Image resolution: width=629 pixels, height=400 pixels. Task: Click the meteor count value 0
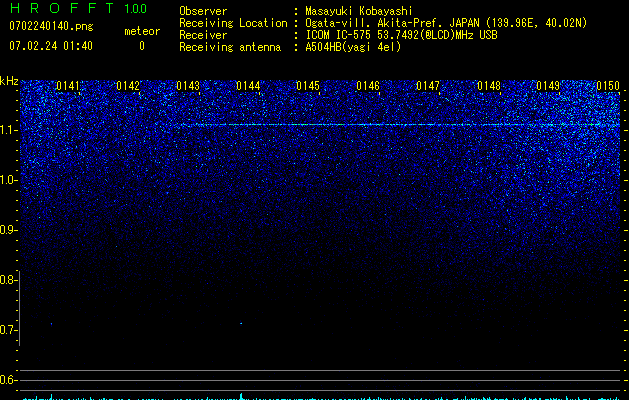point(142,46)
